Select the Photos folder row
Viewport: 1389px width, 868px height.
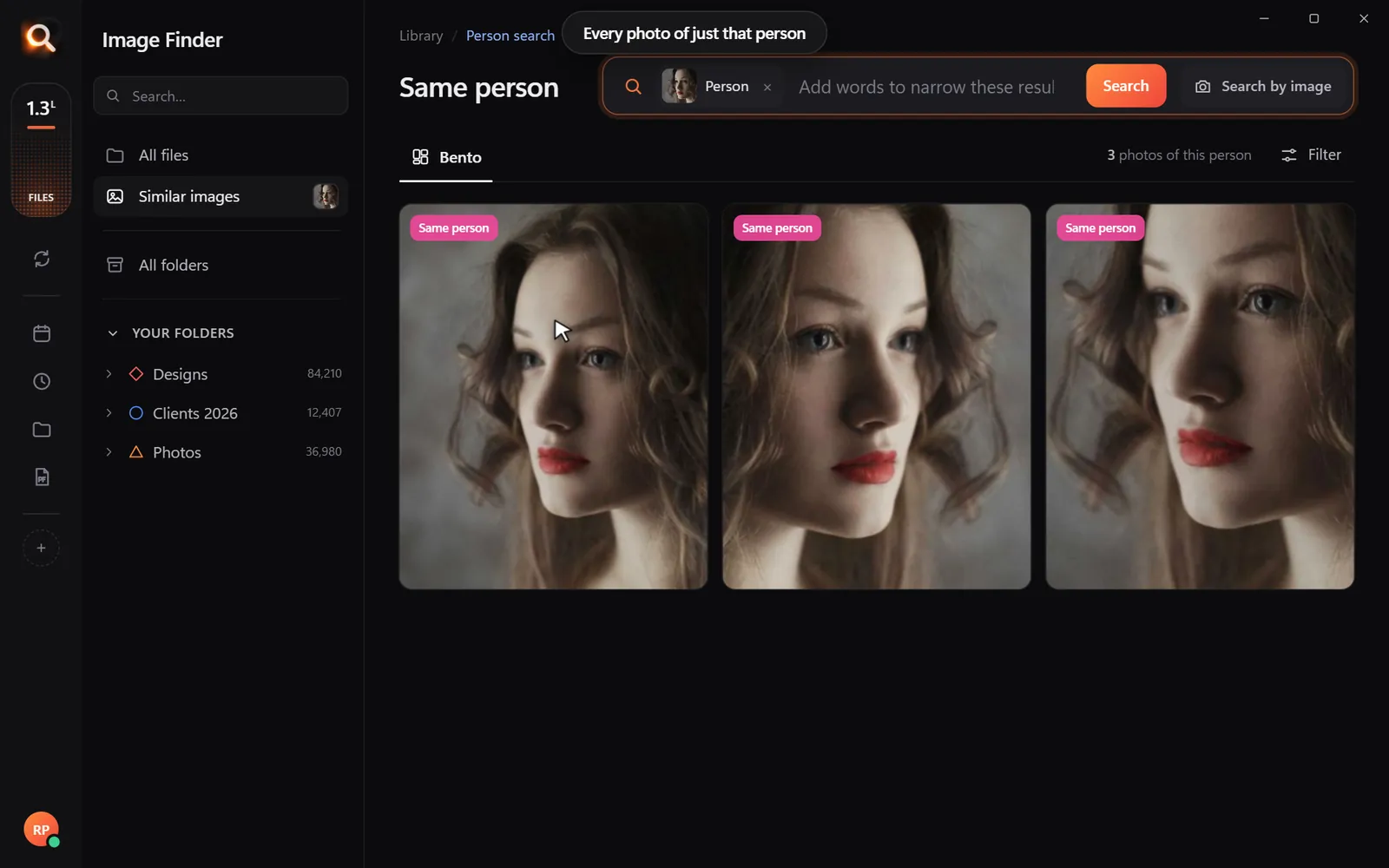pyautogui.click(x=221, y=452)
